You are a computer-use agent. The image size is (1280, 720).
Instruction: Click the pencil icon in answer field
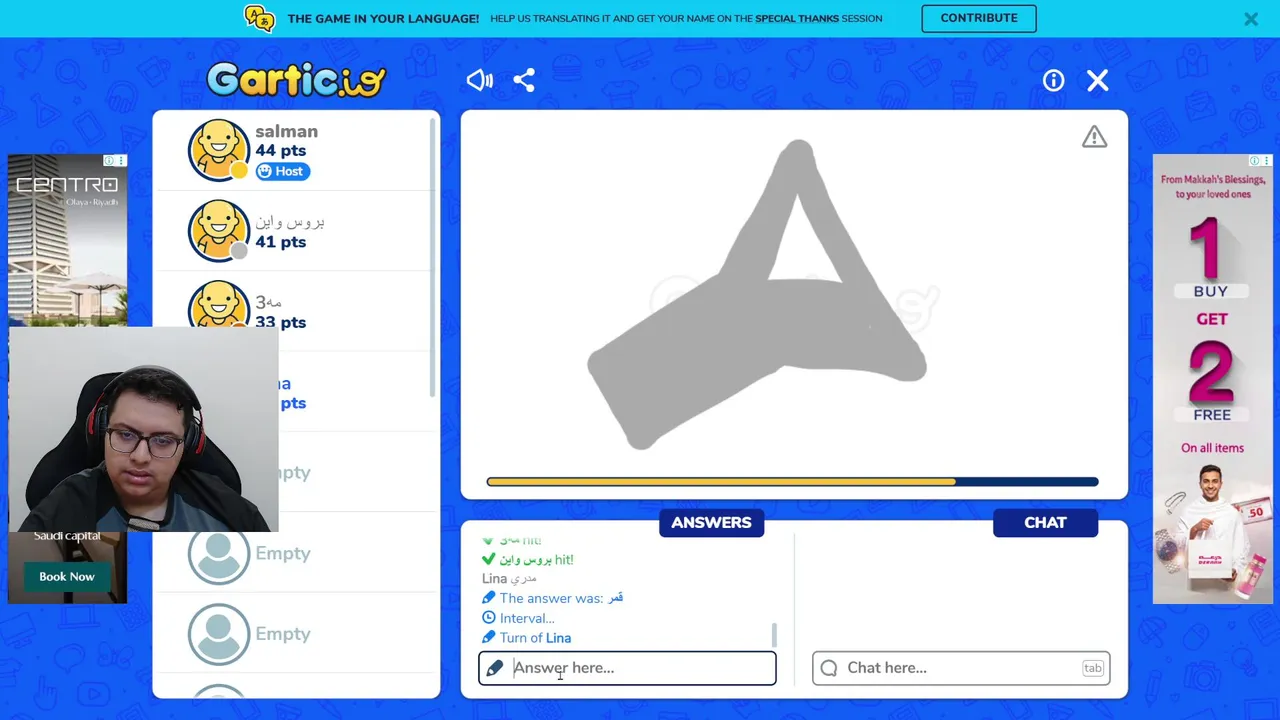495,668
